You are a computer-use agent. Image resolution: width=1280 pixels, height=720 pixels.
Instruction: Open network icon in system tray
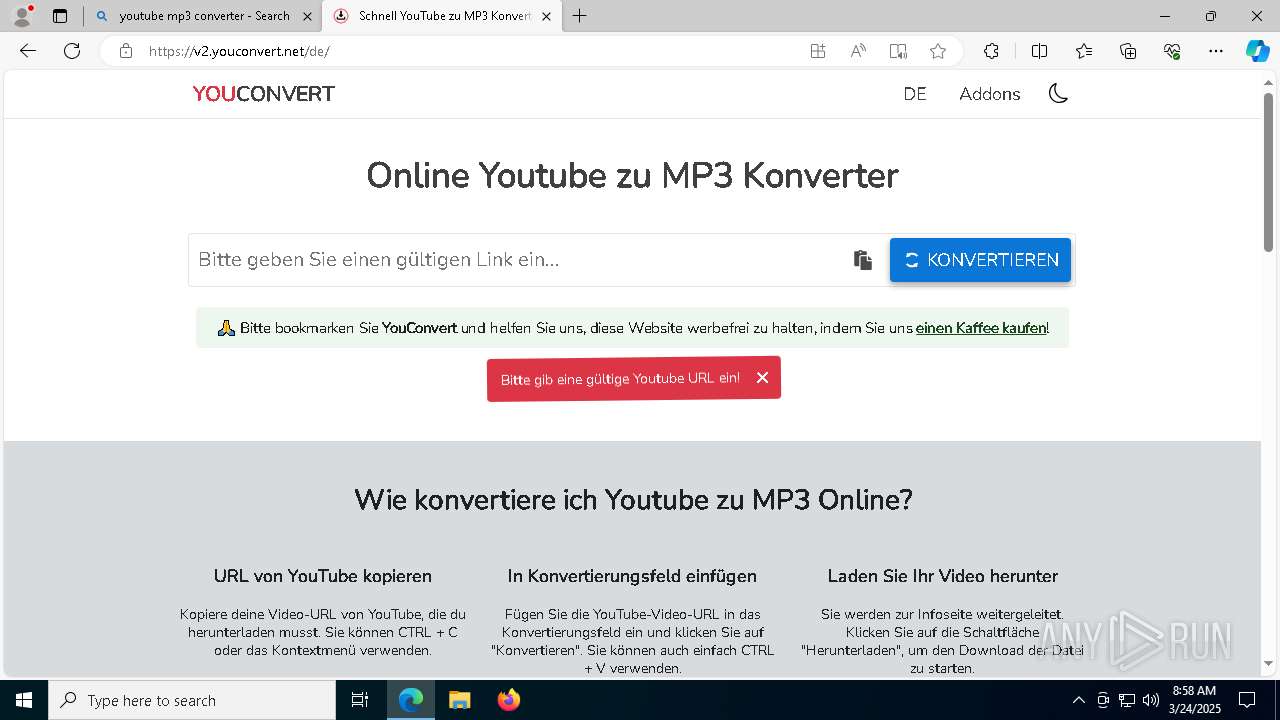coord(1127,700)
